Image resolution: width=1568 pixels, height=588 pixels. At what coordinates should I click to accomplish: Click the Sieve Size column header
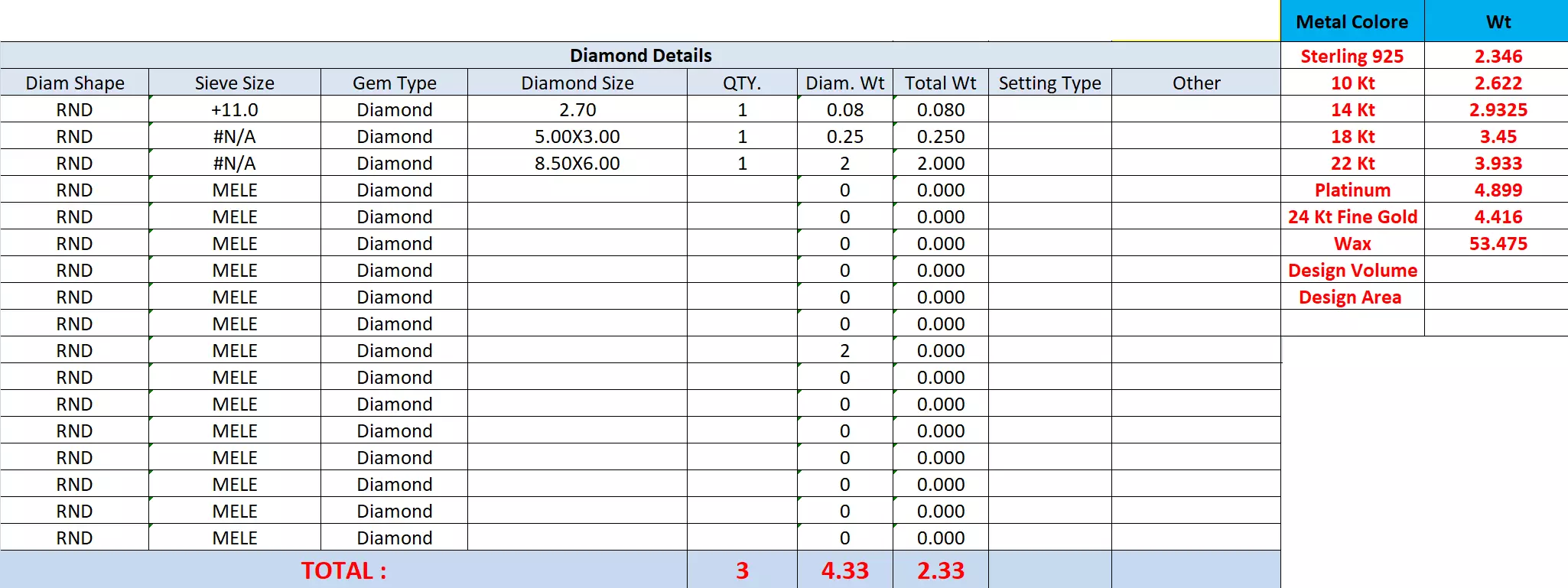[235, 83]
